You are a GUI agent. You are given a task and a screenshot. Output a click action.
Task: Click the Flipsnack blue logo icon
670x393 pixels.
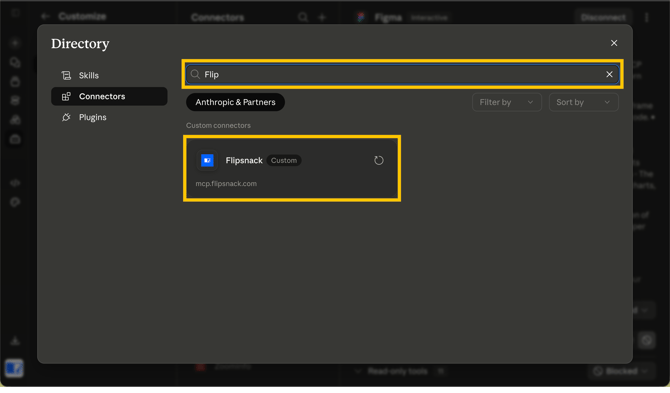tap(207, 161)
